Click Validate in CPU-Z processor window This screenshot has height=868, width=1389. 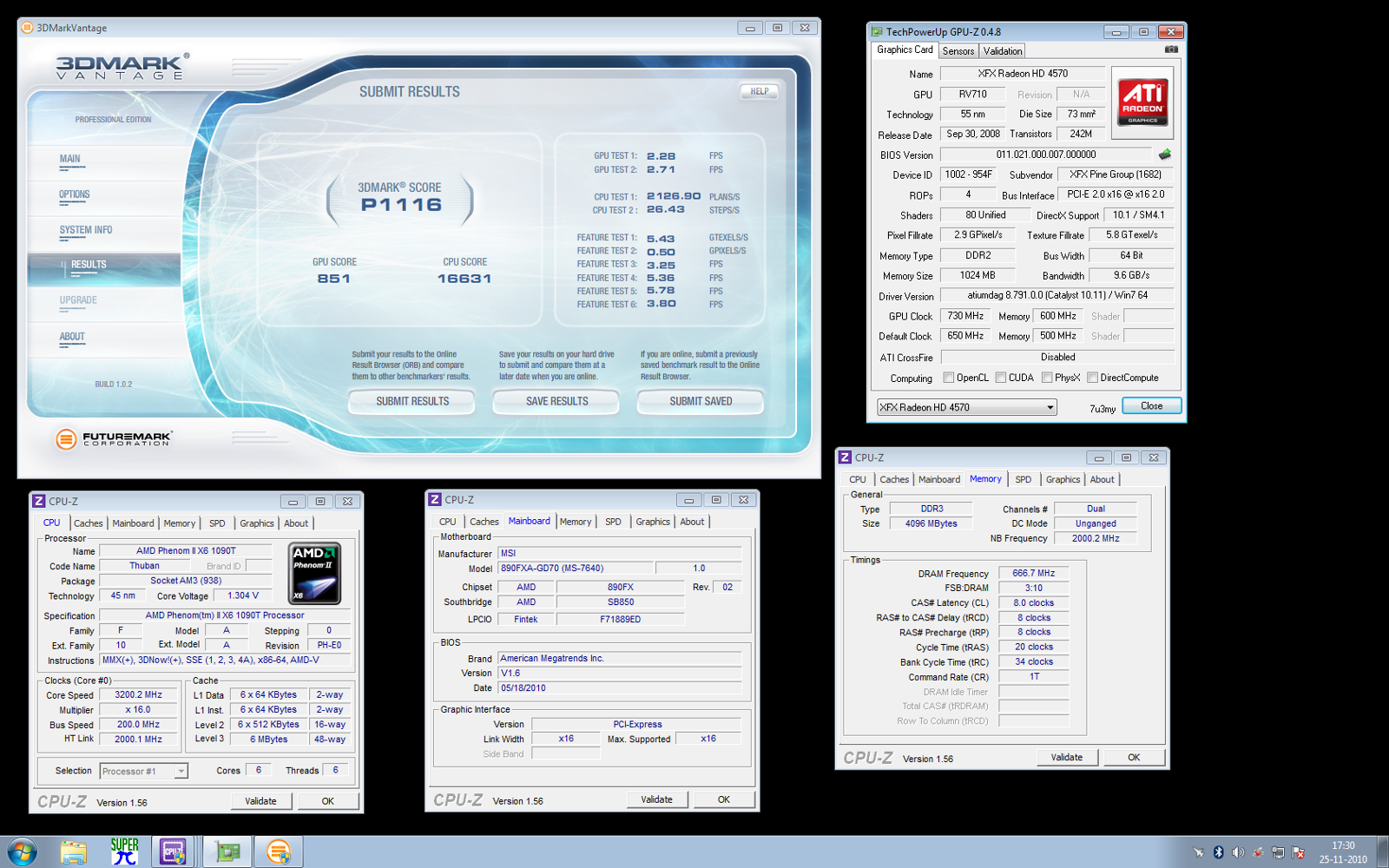tap(260, 801)
